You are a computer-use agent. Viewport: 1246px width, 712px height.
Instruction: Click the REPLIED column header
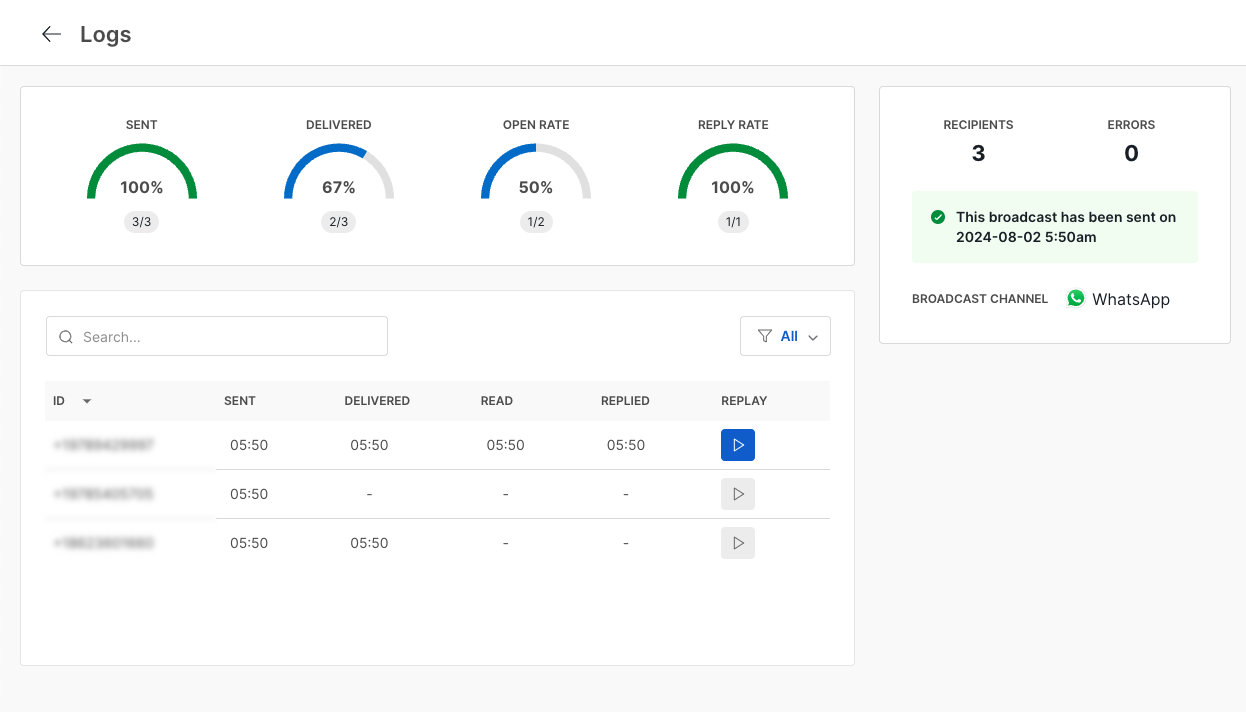coord(625,401)
